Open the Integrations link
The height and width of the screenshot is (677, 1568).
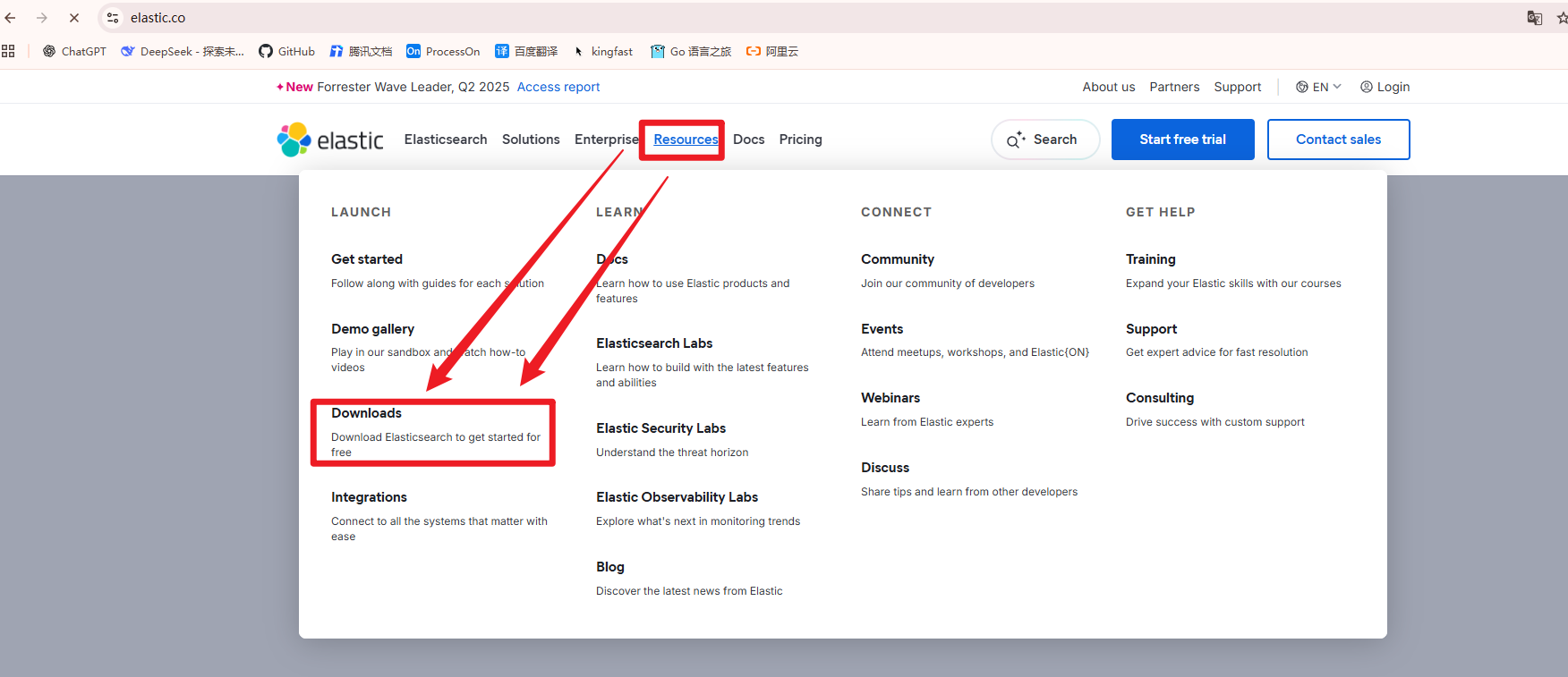click(369, 497)
